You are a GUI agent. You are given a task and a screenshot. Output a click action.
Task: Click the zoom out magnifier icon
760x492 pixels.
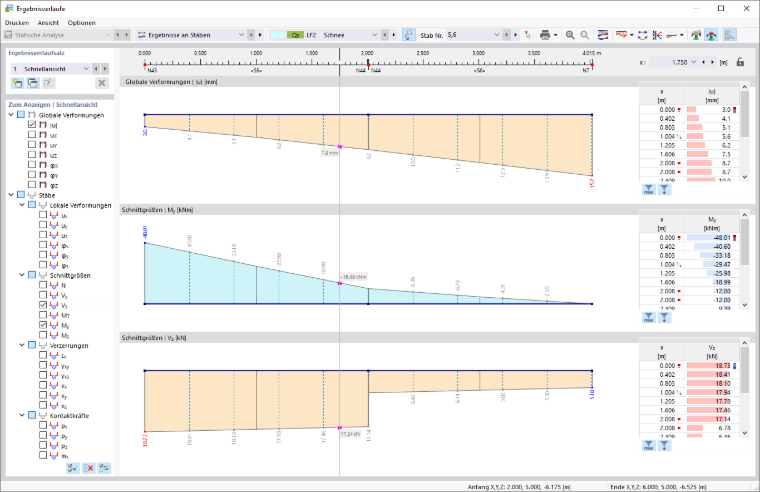(x=585, y=35)
